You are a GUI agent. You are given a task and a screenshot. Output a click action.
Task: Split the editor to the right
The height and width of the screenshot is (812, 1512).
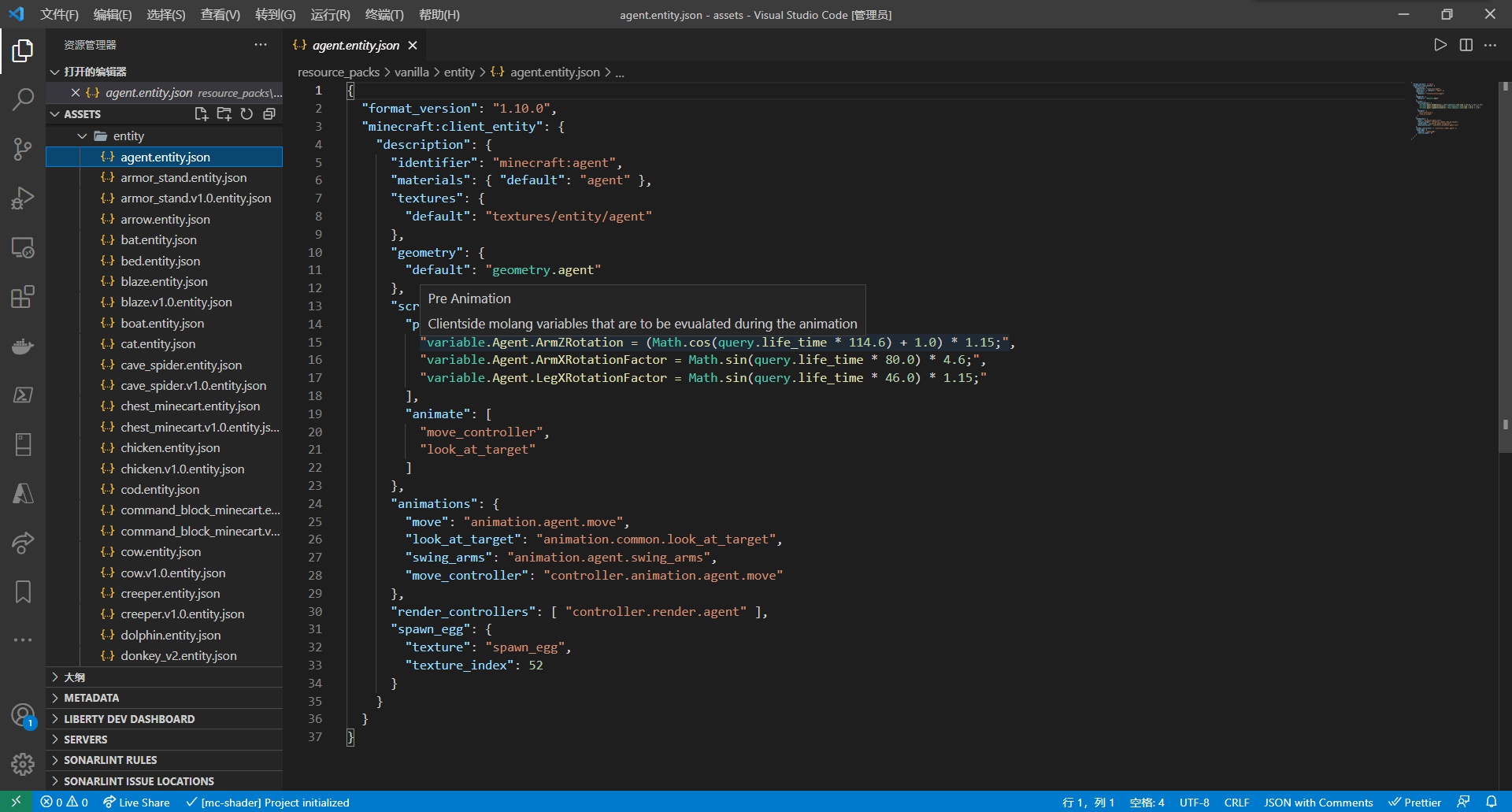[1466, 45]
